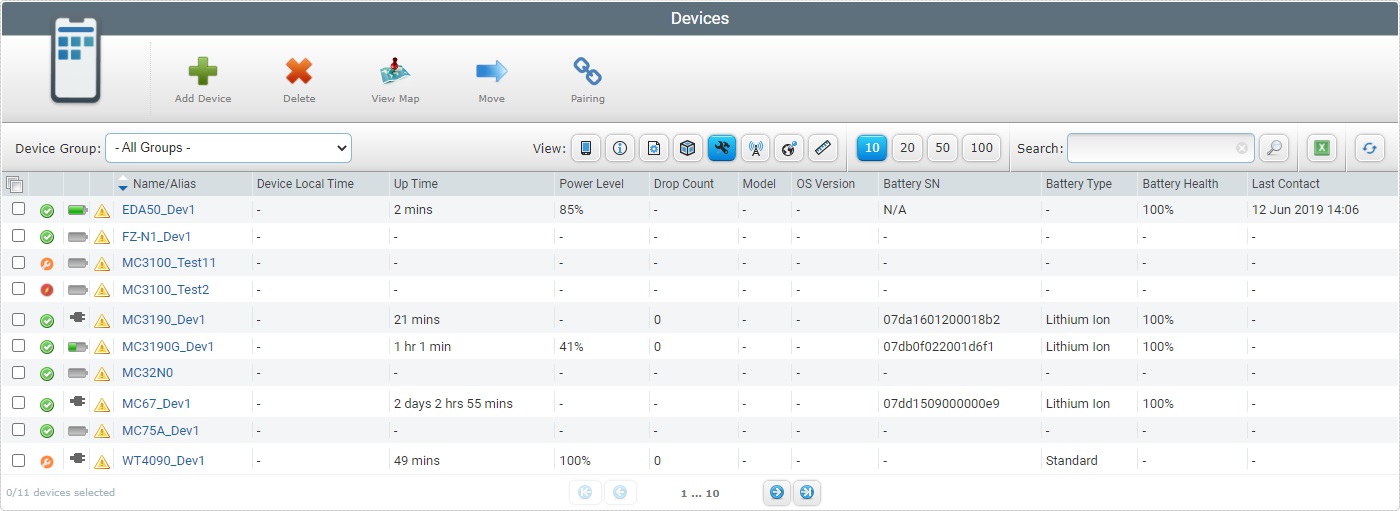Click the Move arrow icon
The width and height of the screenshot is (1400, 511).
click(x=491, y=71)
